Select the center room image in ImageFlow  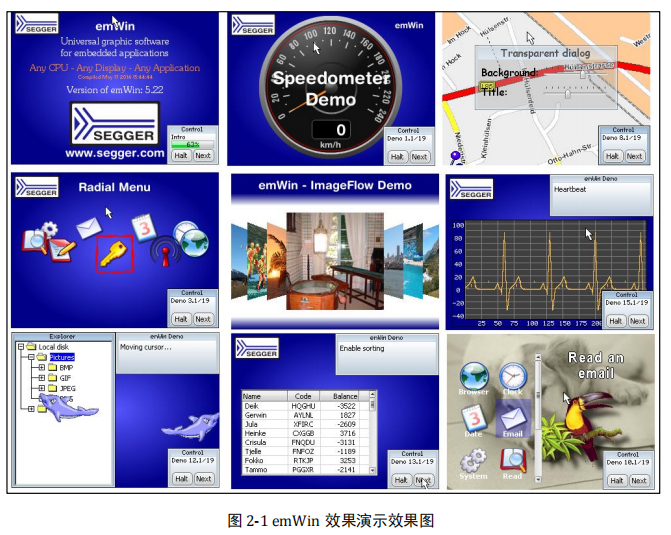click(335, 261)
